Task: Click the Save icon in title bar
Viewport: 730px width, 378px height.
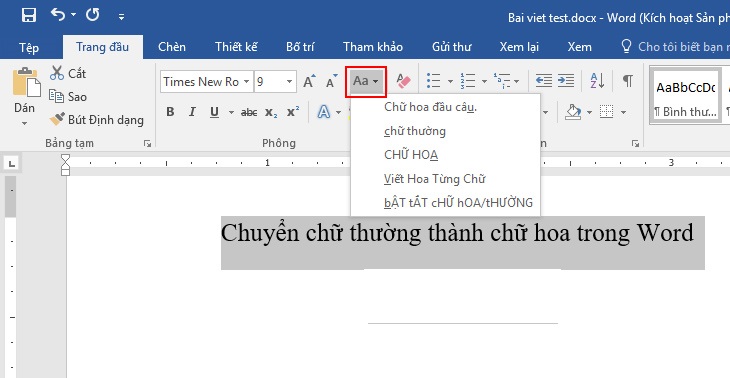Action: [x=29, y=15]
